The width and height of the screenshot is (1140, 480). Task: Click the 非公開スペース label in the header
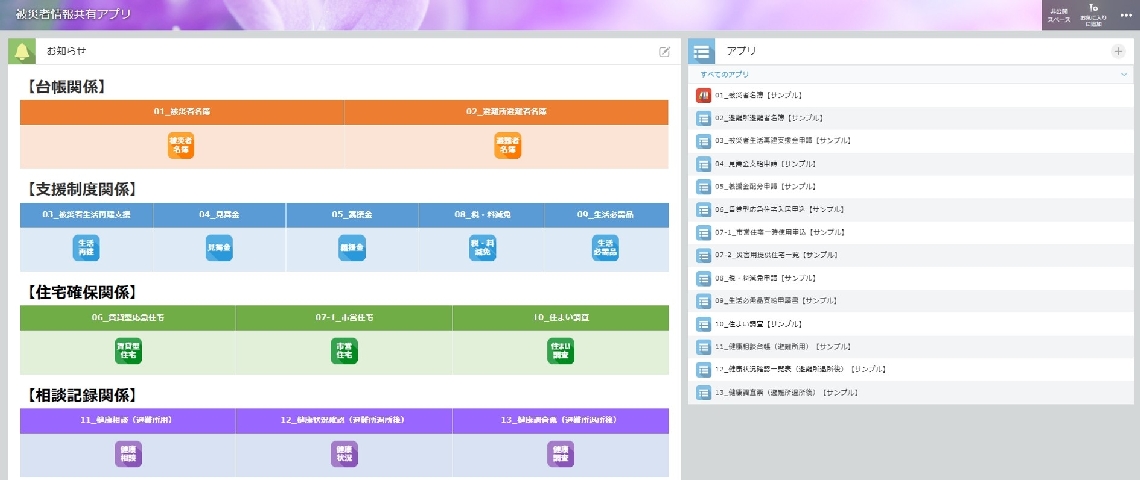click(1060, 14)
